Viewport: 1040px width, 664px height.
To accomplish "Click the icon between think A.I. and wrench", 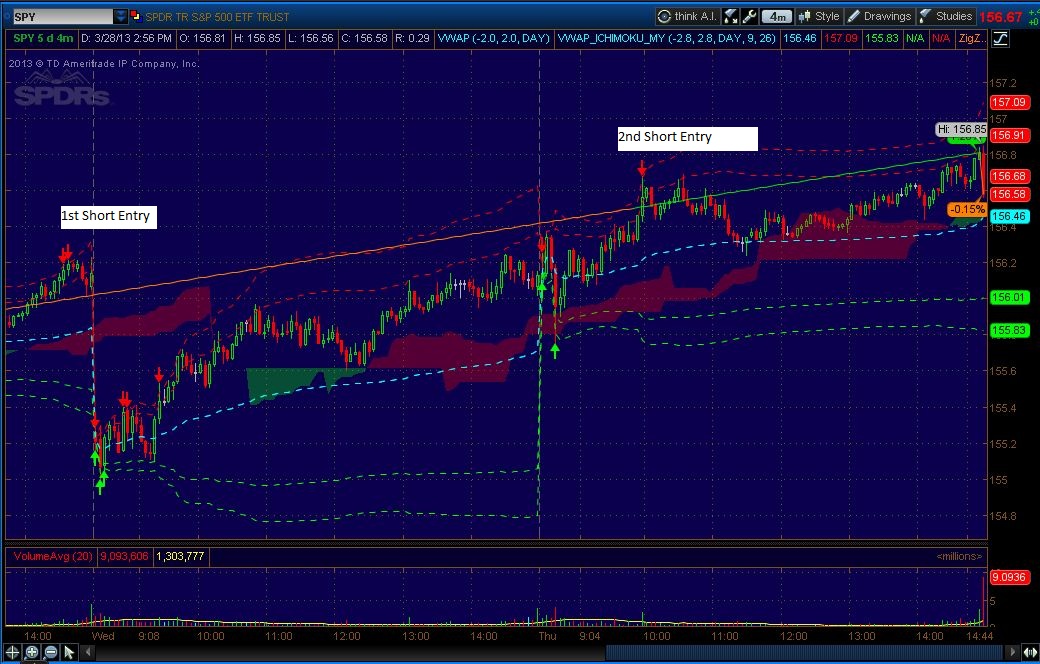I will [731, 16].
